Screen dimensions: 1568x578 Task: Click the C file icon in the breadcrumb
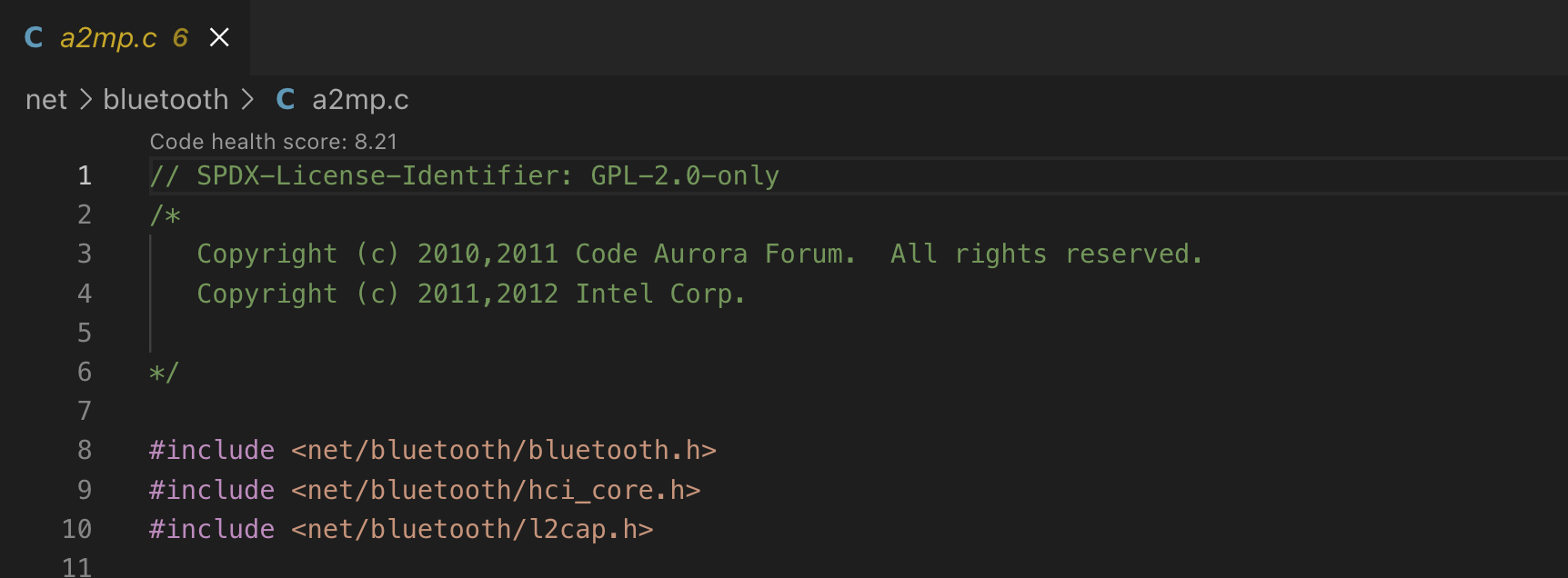click(x=285, y=99)
